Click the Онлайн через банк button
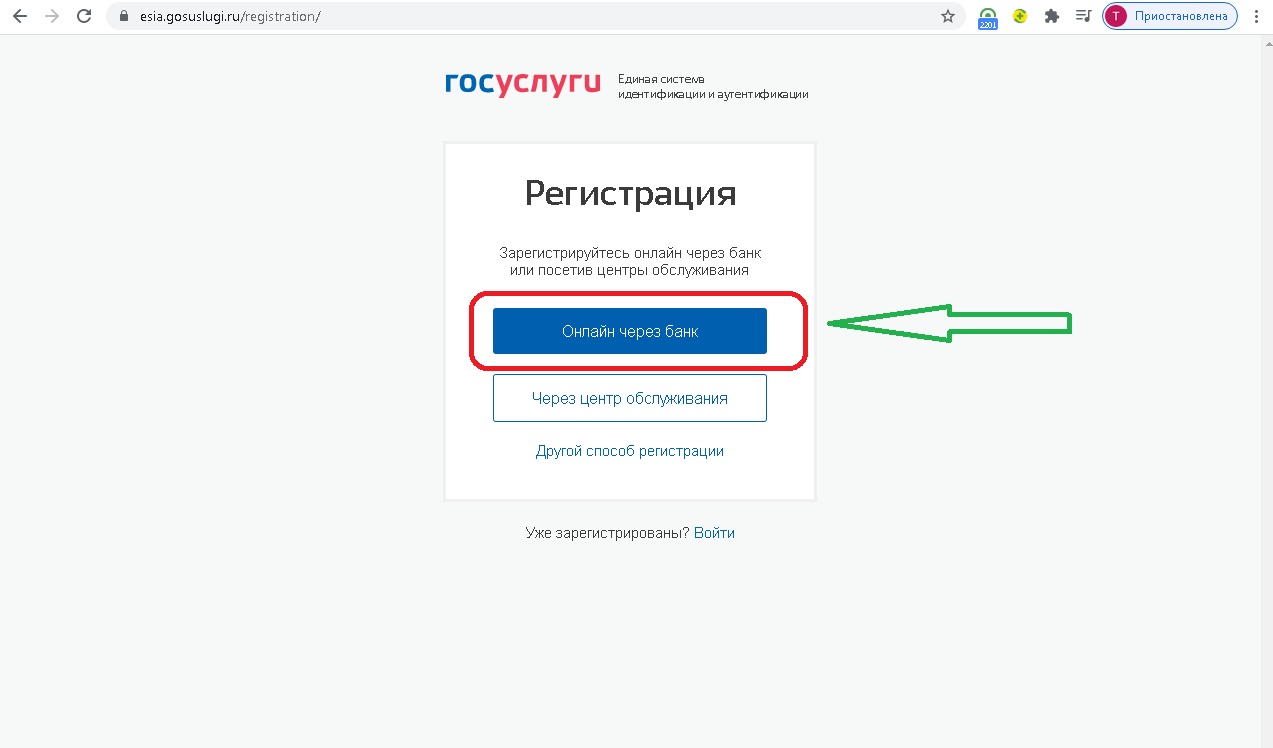 pos(630,331)
